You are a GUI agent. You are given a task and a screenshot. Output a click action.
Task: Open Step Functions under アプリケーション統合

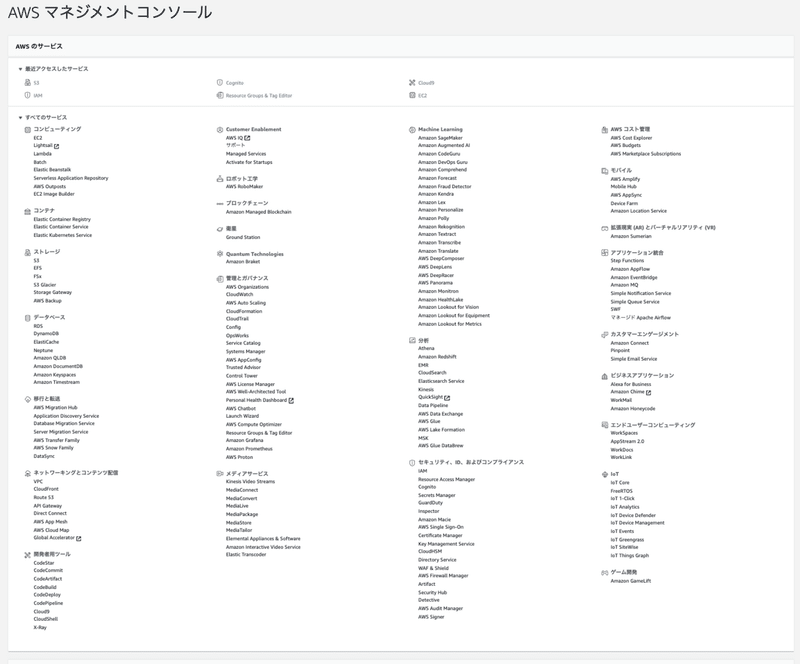pos(627,261)
